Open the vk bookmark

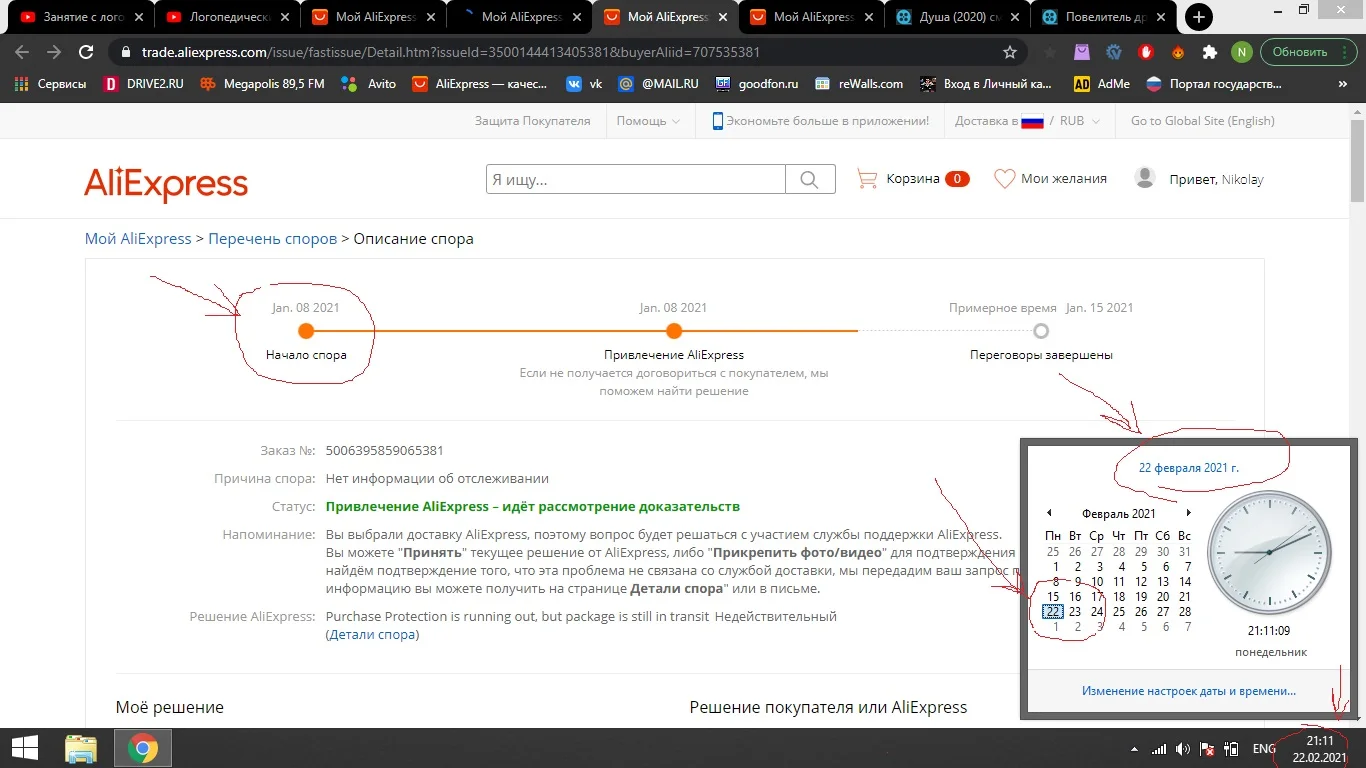point(584,84)
